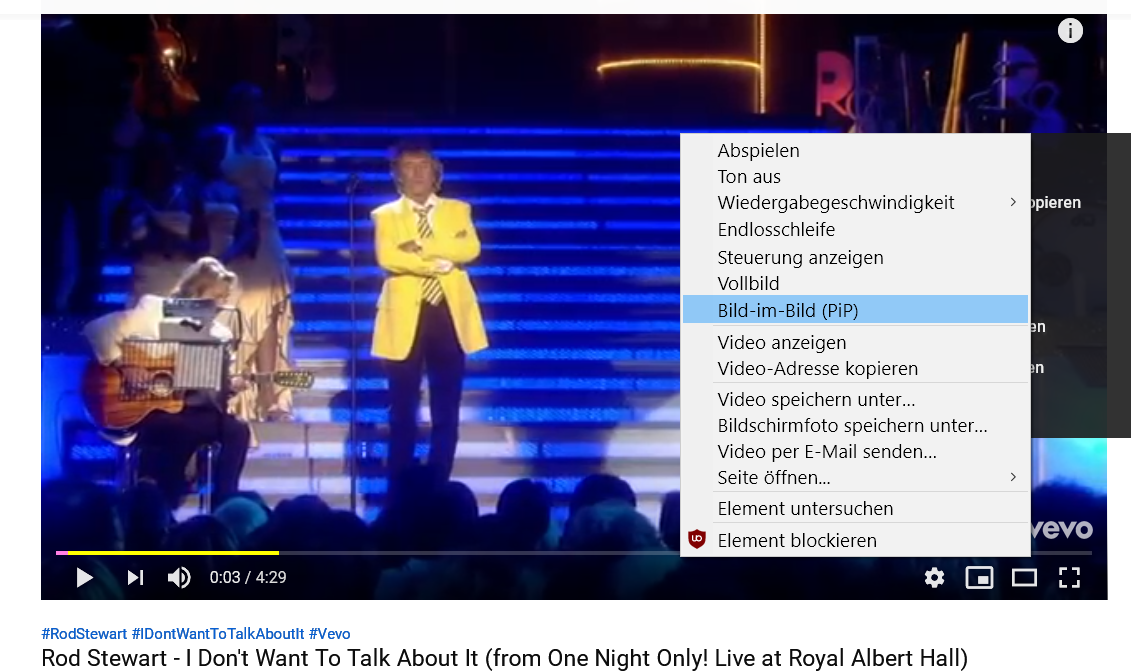Activate the miniplayer icon

(x=979, y=578)
